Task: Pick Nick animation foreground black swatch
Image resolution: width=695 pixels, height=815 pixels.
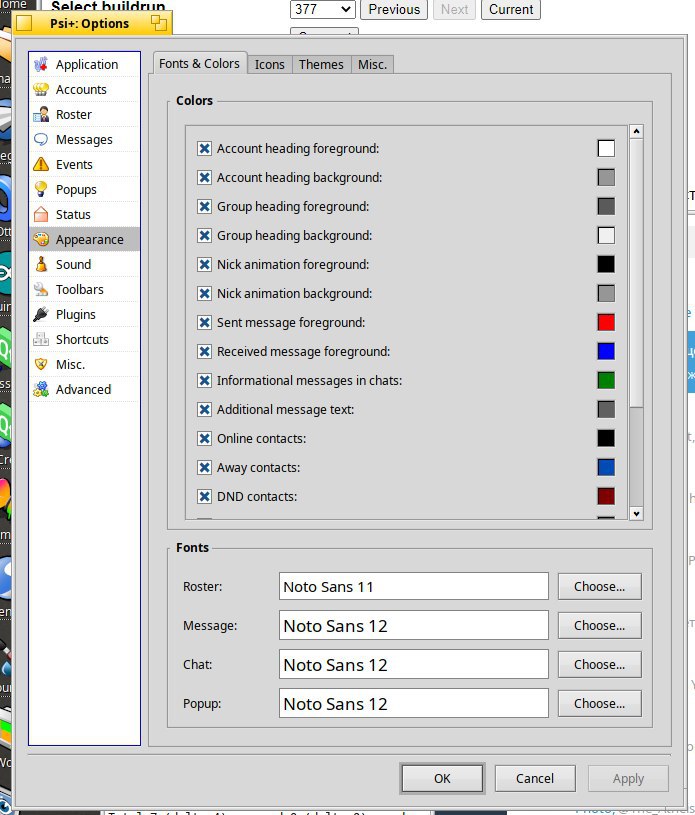Action: [606, 265]
